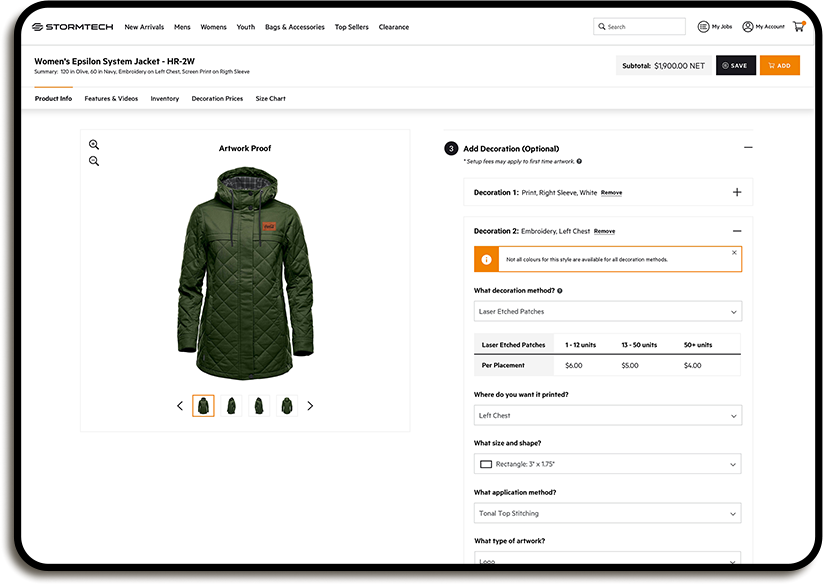The width and height of the screenshot is (823, 584).
Task: Click the Stormtech logo
Action: 72,27
